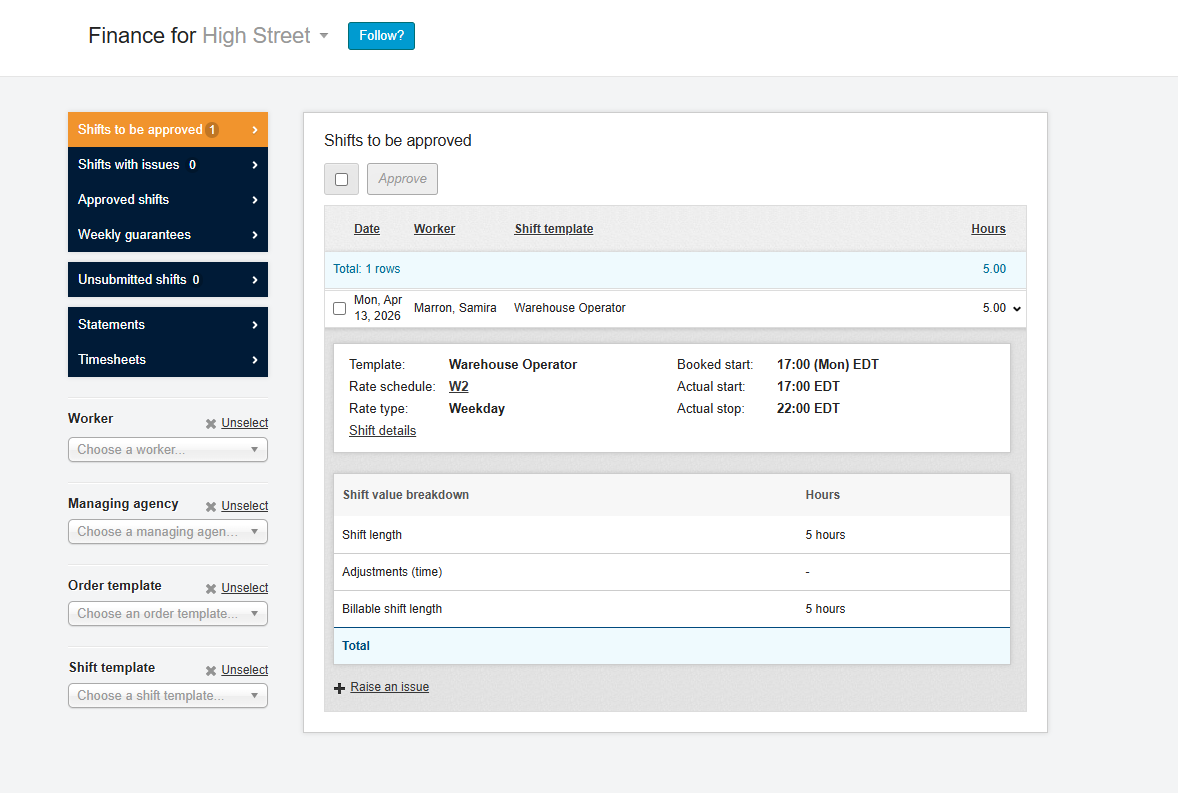Go to Weekly guarantees in the sidebar

(x=167, y=235)
